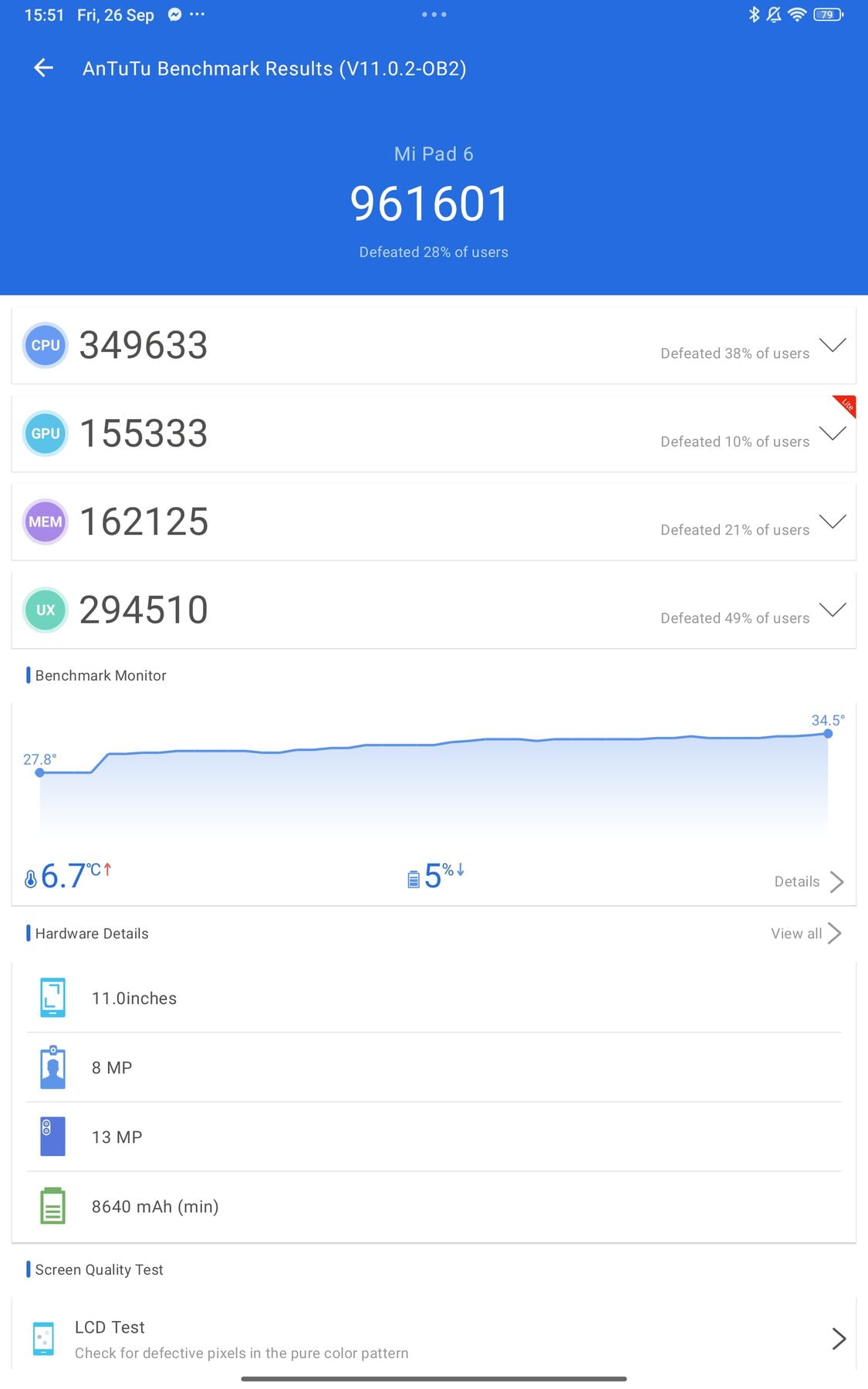Tap the Messenger notification icon
This screenshot has height=1389, width=868.
[x=175, y=15]
